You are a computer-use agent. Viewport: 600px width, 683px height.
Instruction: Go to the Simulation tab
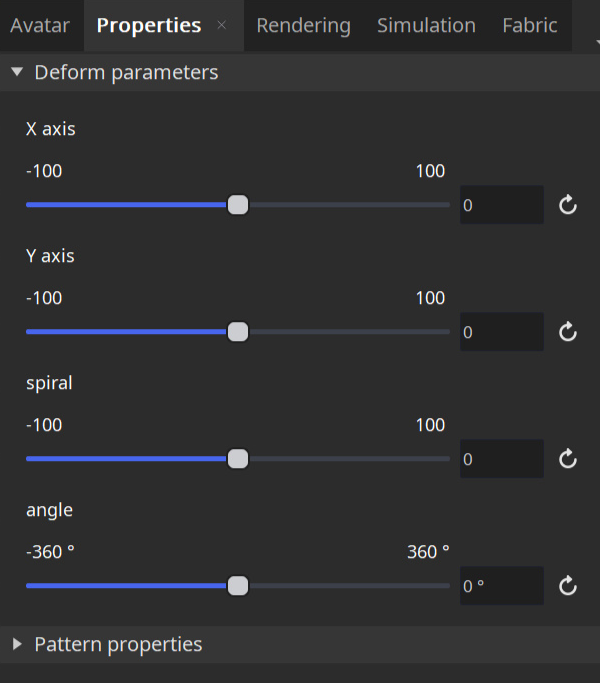[x=426, y=26]
